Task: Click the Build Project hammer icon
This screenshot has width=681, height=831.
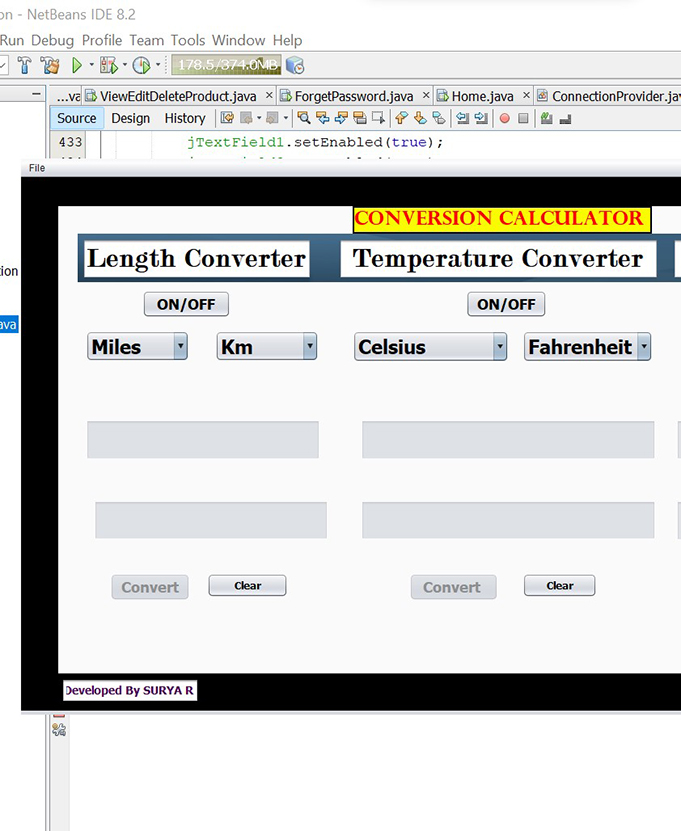Action: (24, 65)
